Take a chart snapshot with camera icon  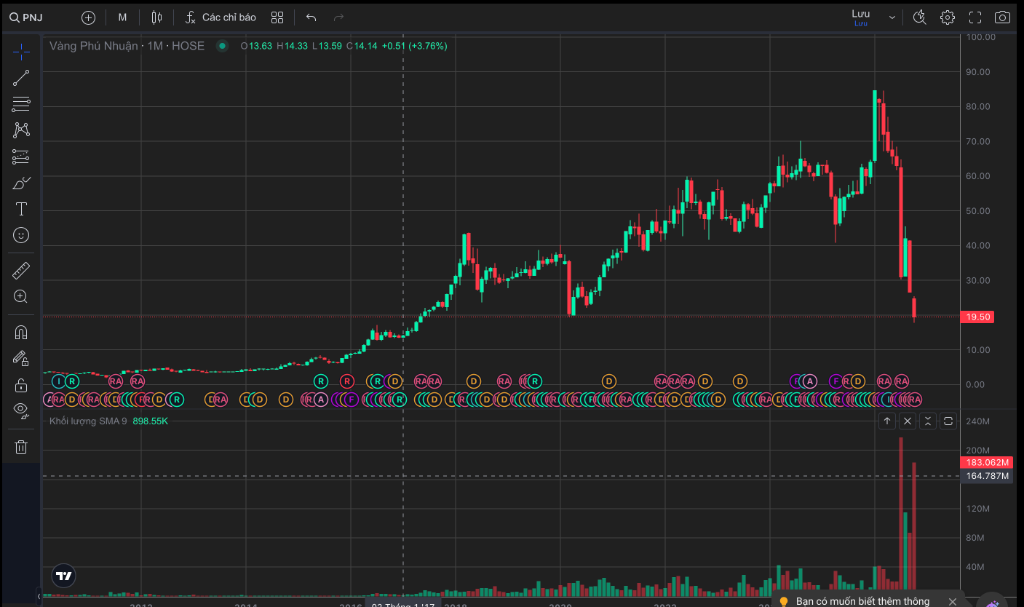[x=1002, y=18]
